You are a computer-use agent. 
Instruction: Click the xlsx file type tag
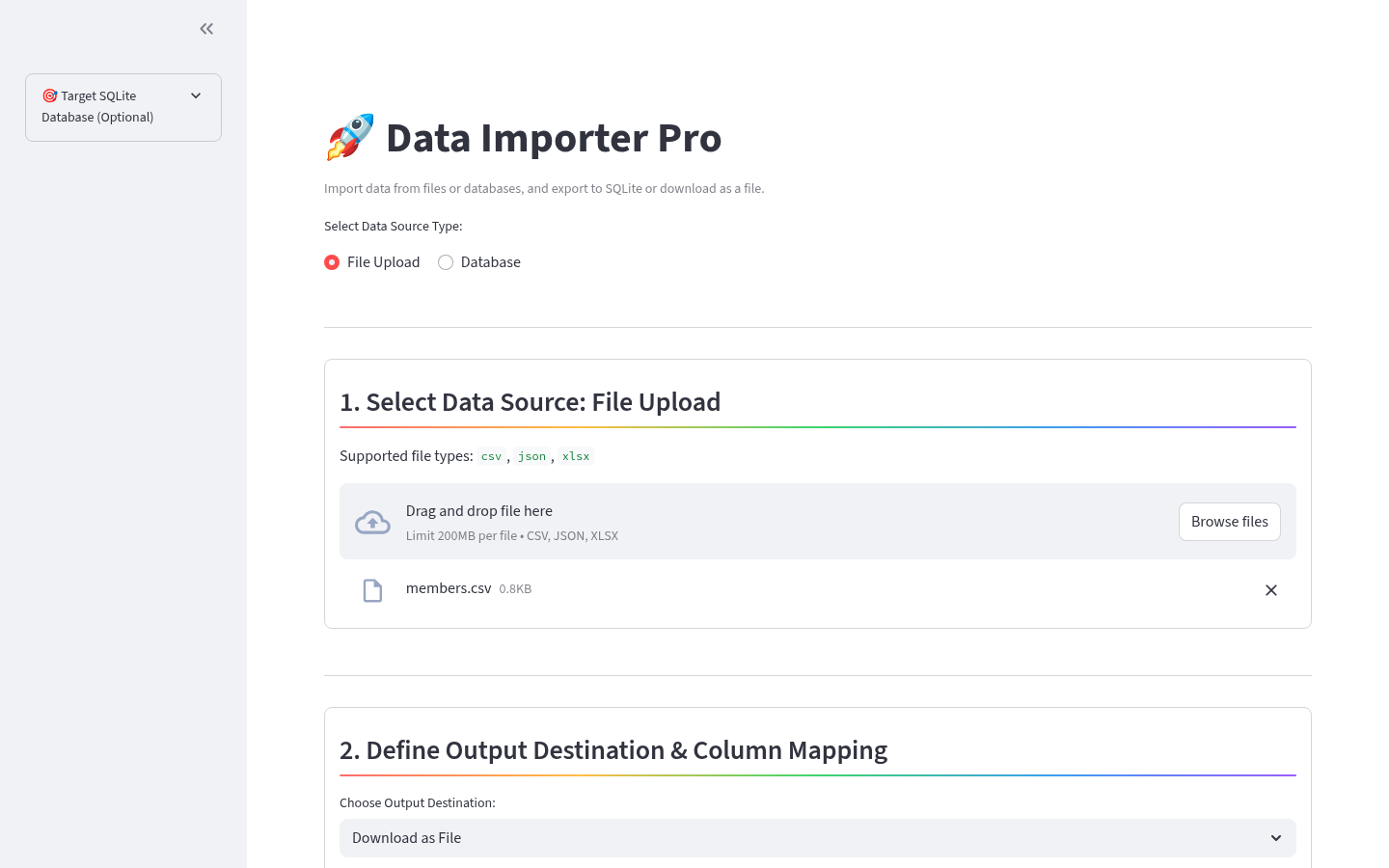point(576,456)
